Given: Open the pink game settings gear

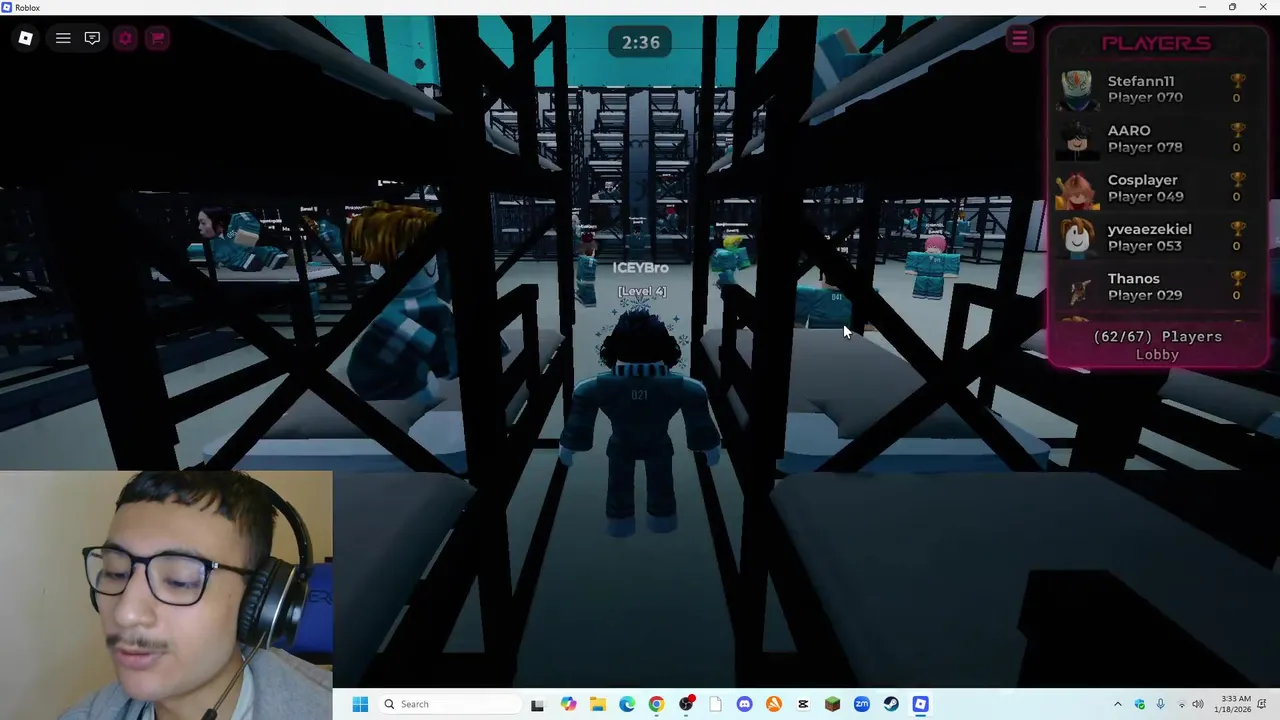Looking at the screenshot, I should coord(125,38).
